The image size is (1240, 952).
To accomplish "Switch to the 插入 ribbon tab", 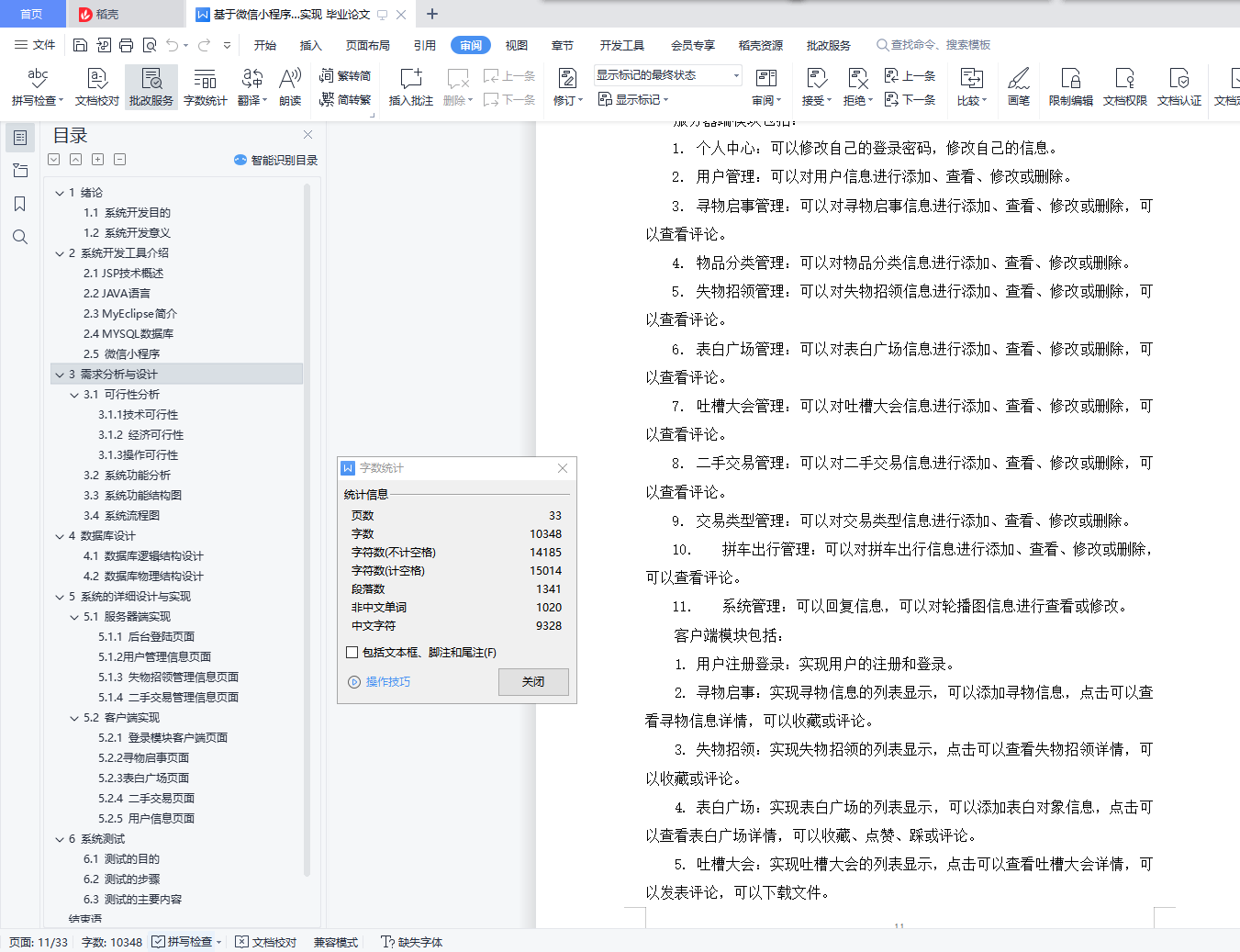I will point(311,45).
